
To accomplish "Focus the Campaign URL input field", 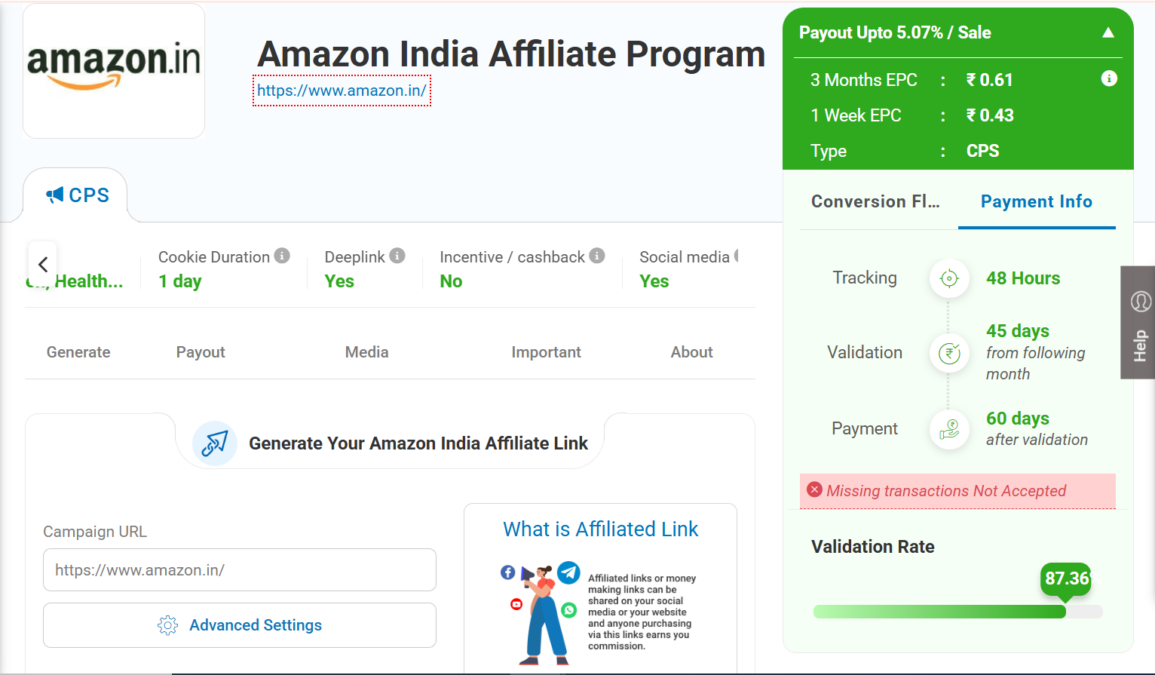I will click(x=240, y=570).
